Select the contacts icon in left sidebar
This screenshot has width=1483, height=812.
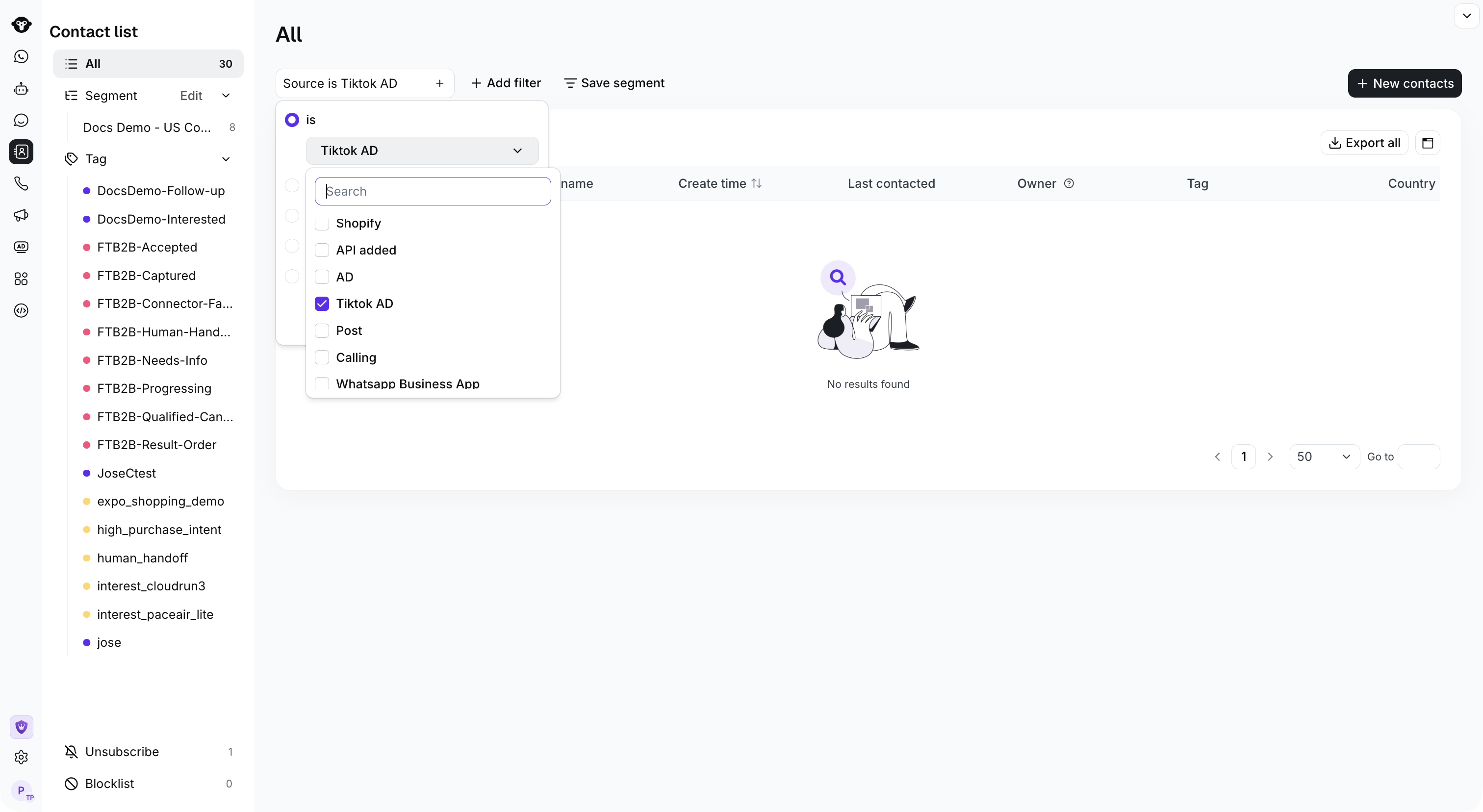(x=21, y=152)
